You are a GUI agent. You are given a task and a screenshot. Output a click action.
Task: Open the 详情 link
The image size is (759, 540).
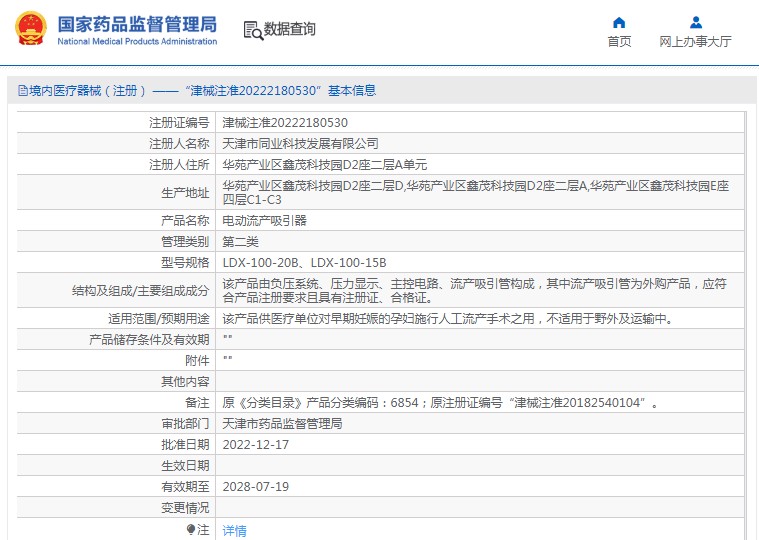click(x=234, y=531)
